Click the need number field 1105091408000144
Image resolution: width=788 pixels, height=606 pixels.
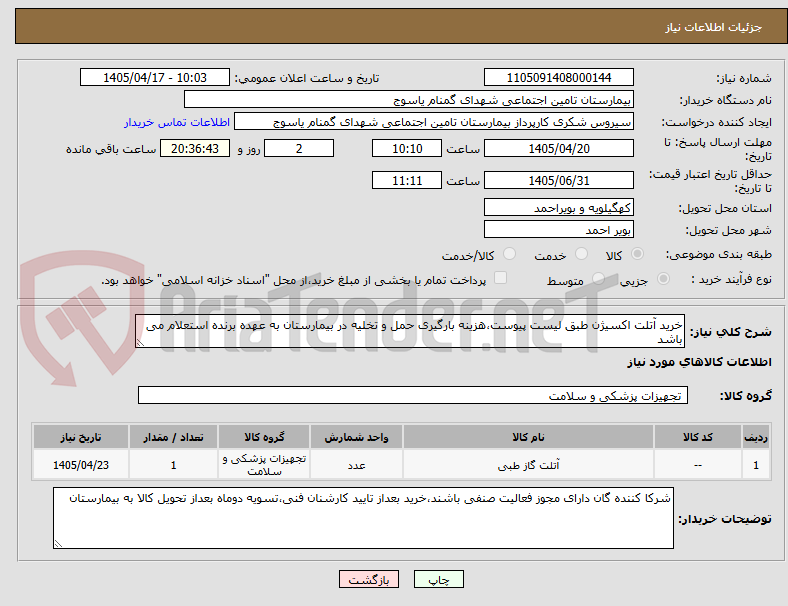tap(558, 77)
